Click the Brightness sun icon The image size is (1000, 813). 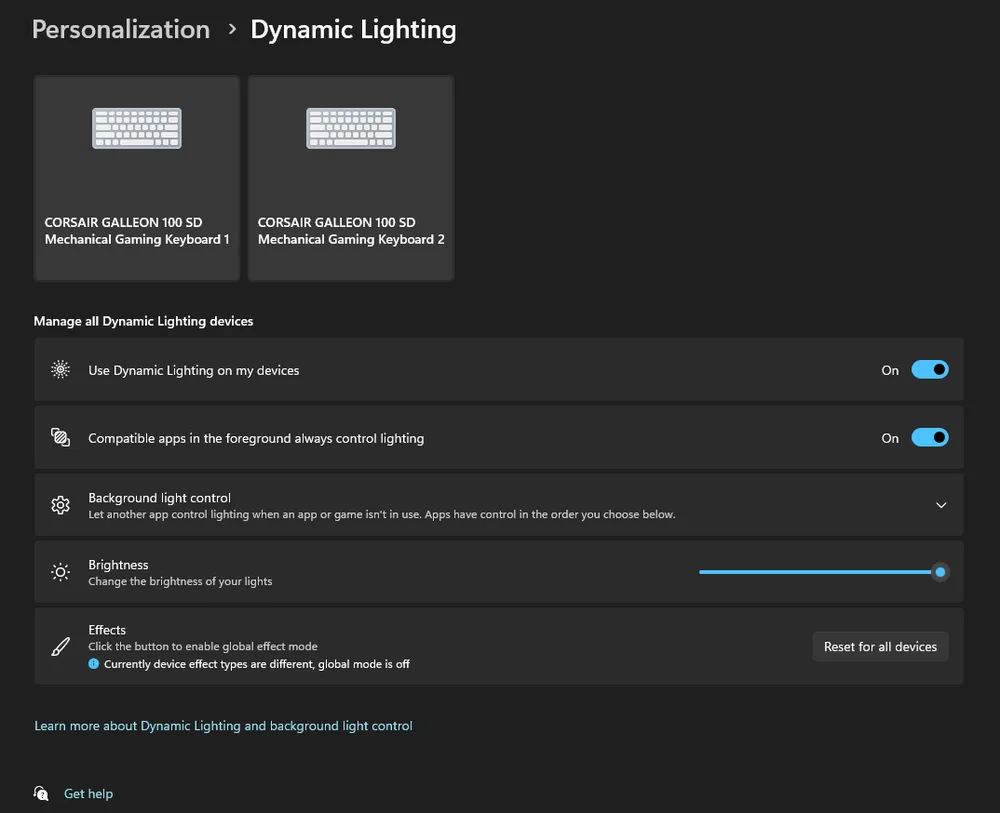coord(60,571)
